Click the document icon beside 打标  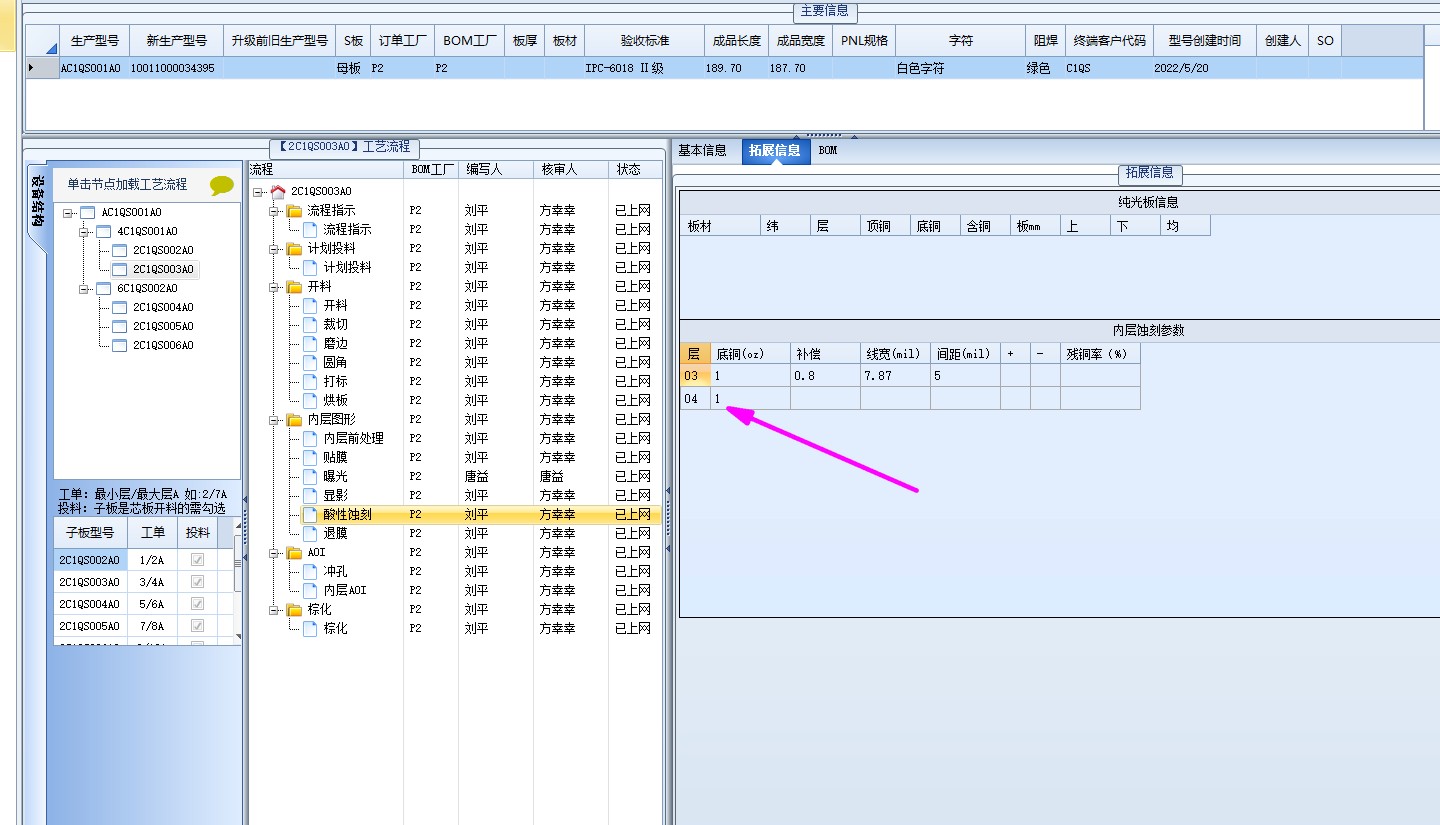pos(310,381)
